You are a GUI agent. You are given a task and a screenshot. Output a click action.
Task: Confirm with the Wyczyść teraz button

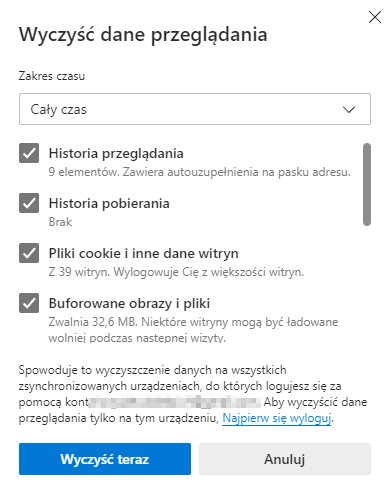105,459
